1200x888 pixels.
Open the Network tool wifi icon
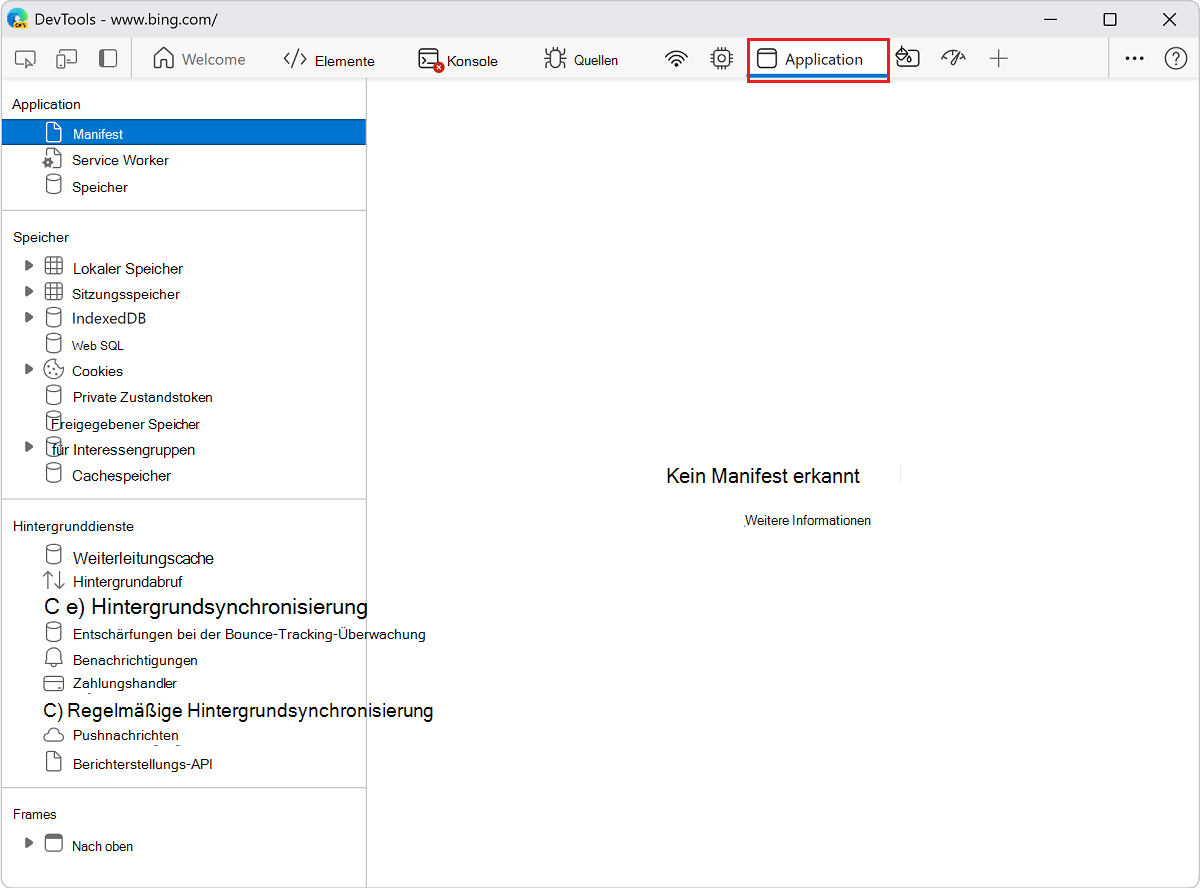[677, 59]
